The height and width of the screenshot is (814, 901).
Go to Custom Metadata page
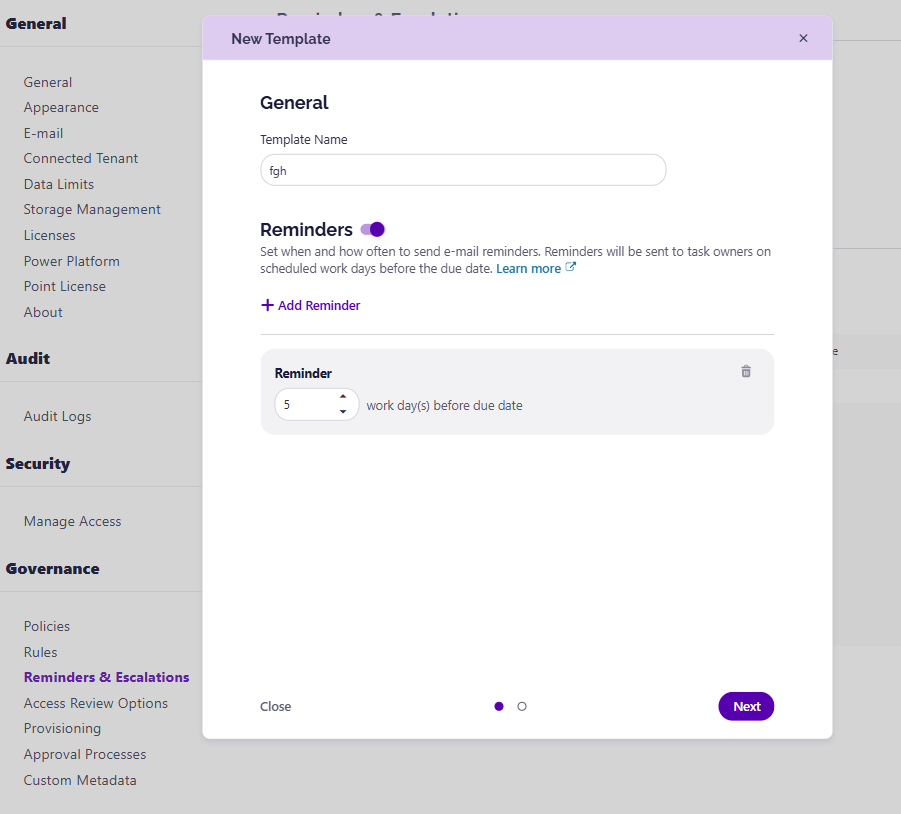click(x=80, y=780)
